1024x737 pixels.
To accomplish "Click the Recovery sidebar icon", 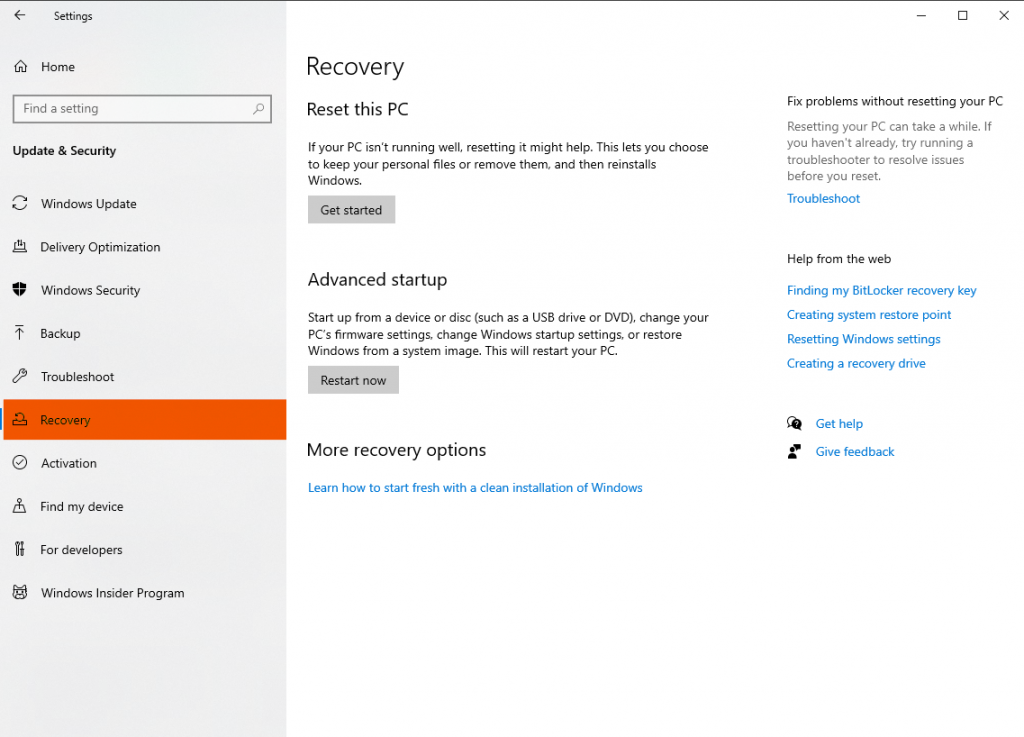I will 20,419.
